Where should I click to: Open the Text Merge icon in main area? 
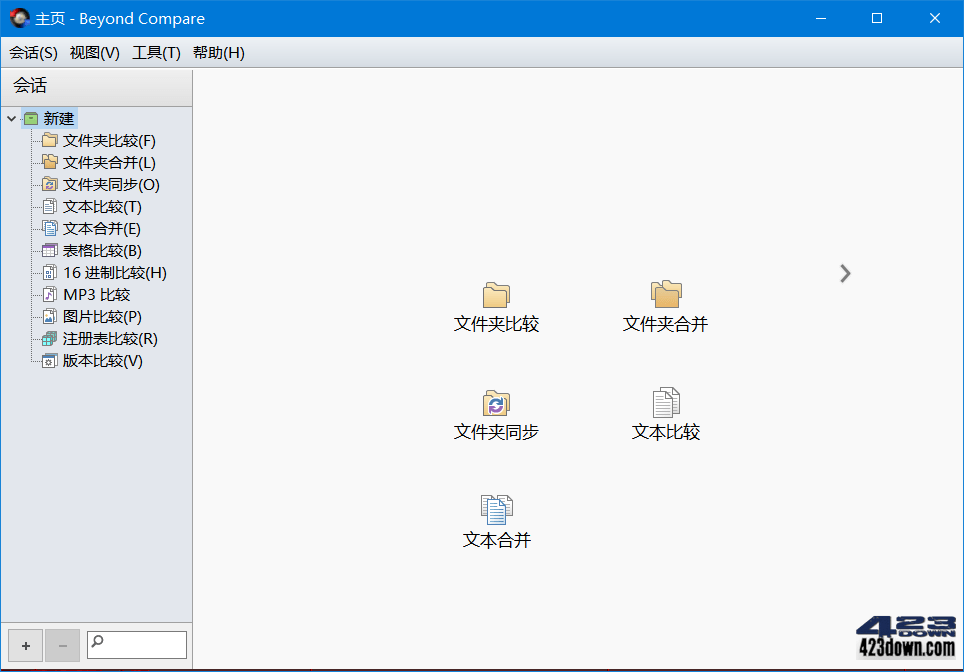coord(496,520)
